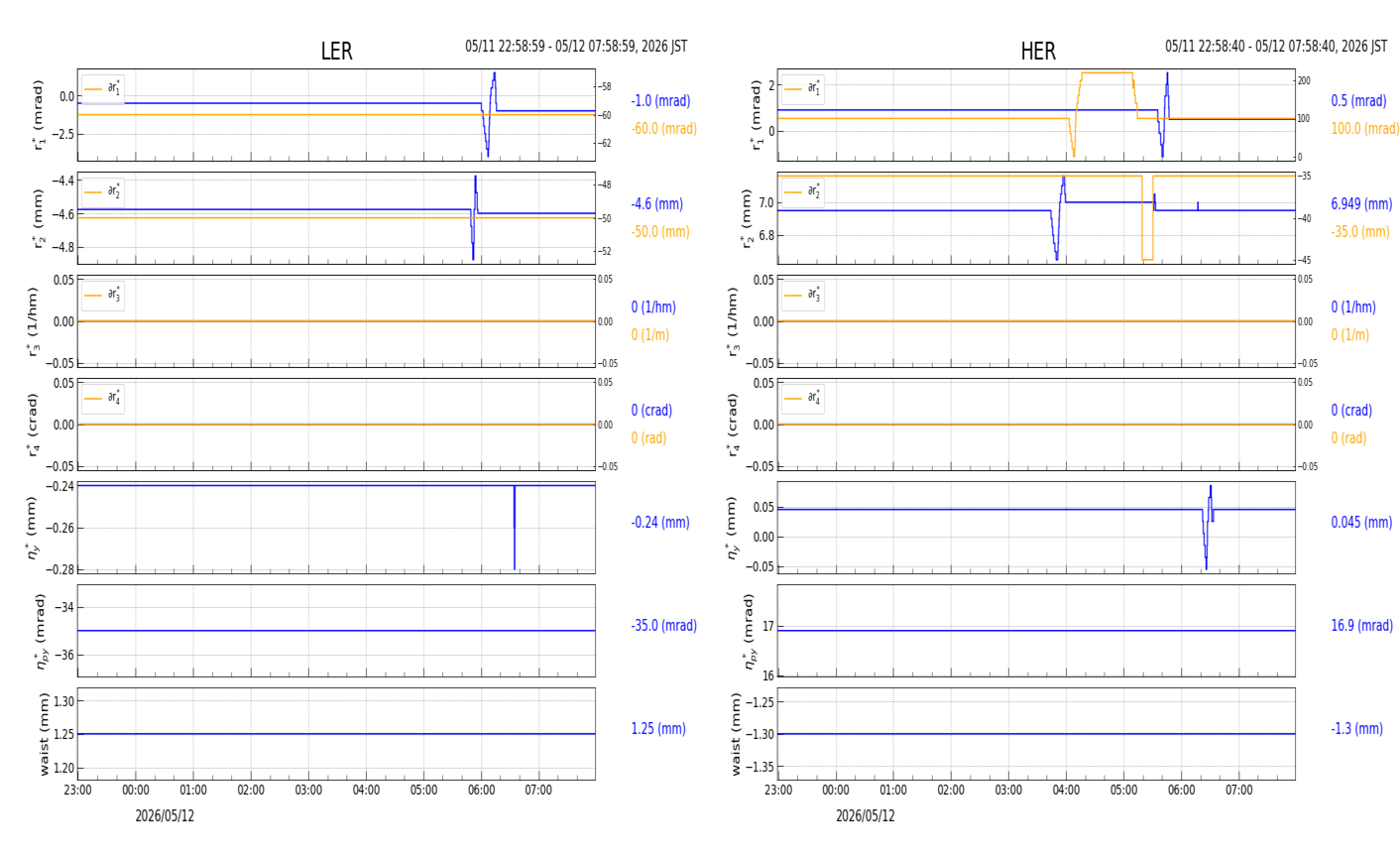Image resolution: width=1400 pixels, height=857 pixels.
Task: Click the ∂r4* legend in the HER column
Action: pyautogui.click(x=803, y=398)
